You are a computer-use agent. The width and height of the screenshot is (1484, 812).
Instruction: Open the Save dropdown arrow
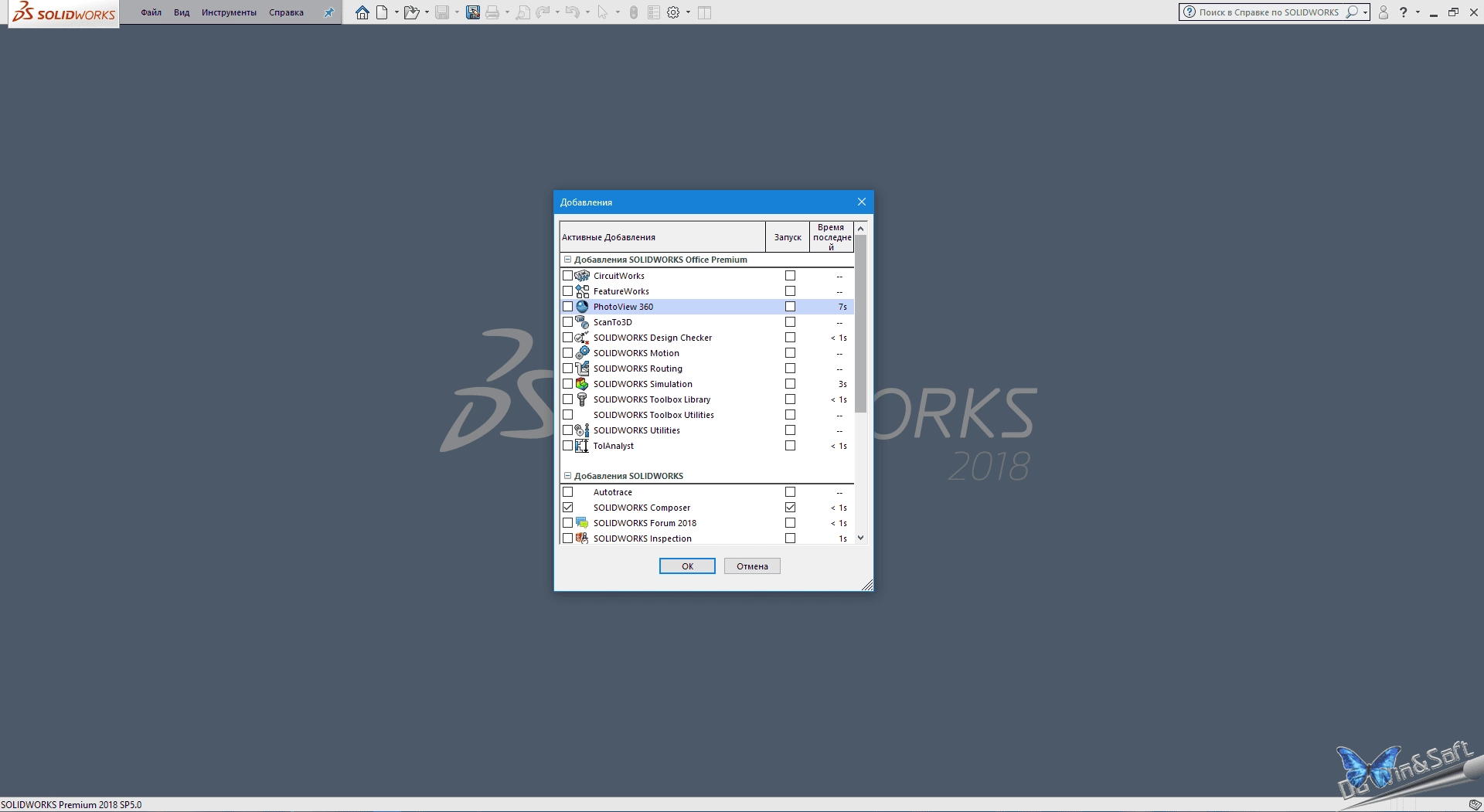(x=457, y=12)
